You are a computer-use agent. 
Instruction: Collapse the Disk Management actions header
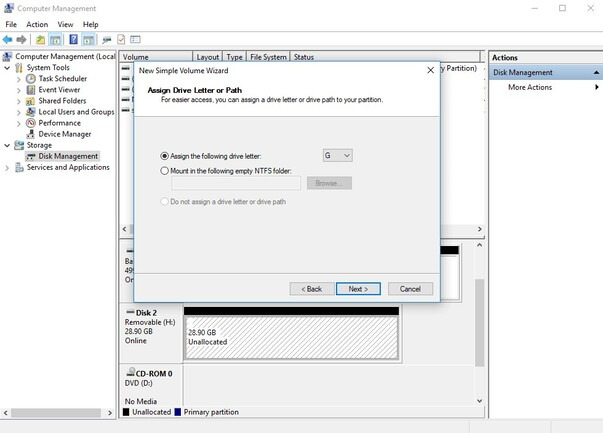596,72
